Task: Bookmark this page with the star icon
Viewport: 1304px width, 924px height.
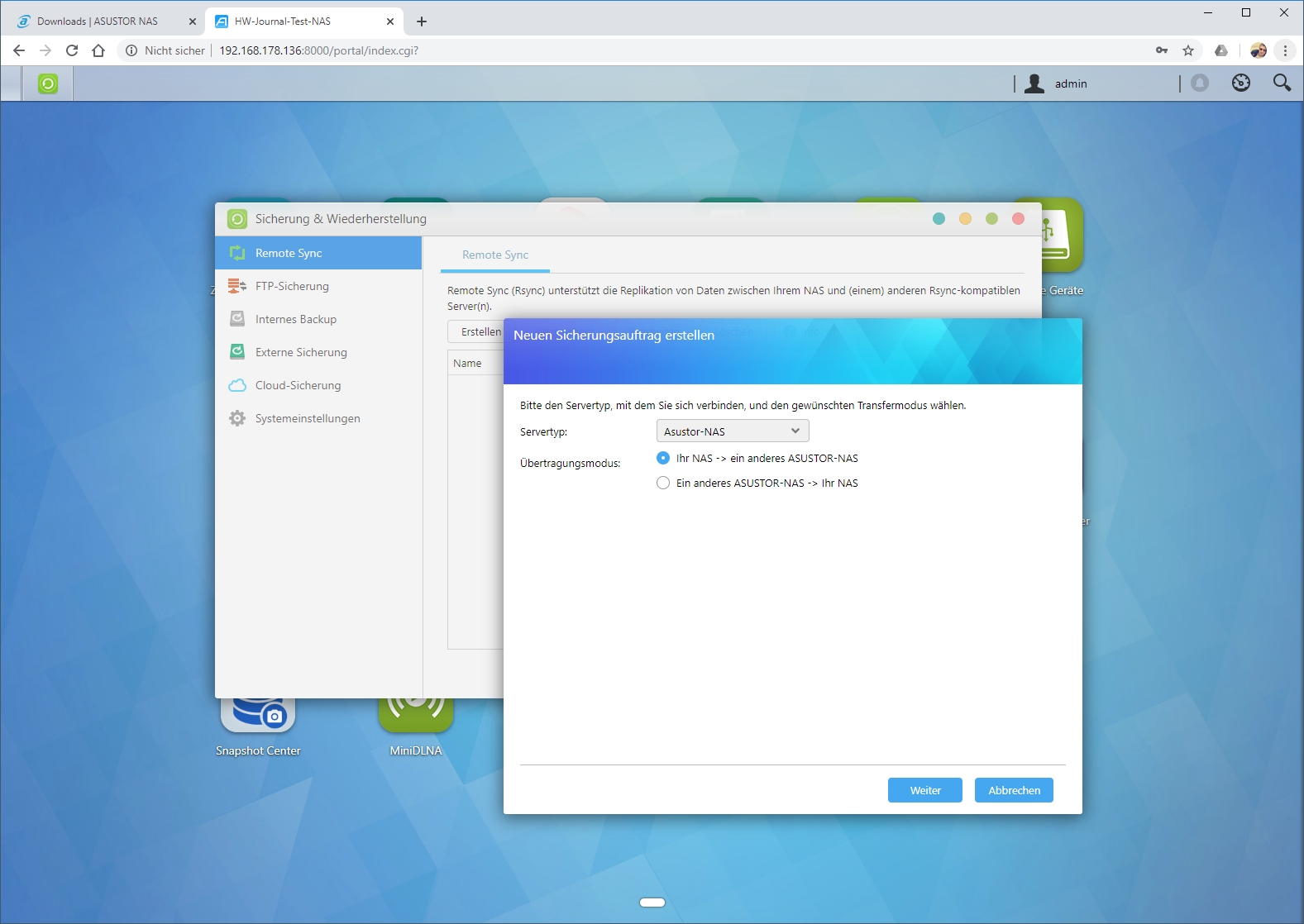Action: tap(1188, 50)
